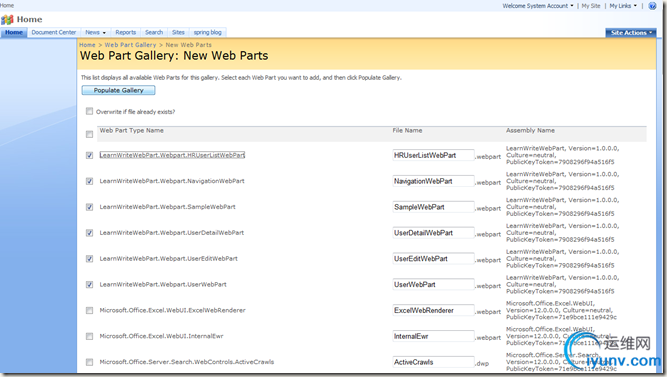Open the Welcome System Account menu
This screenshot has width=667, height=377.
(538, 6)
